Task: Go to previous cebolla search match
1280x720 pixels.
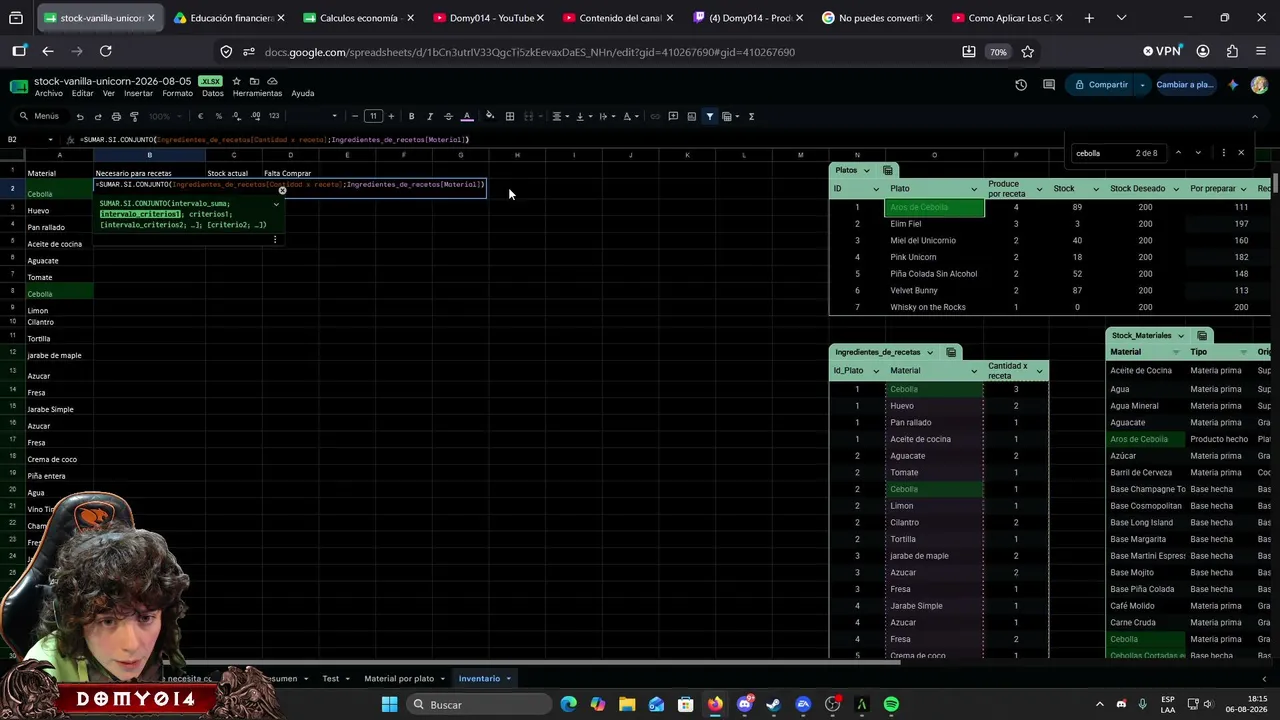Action: (x=1178, y=153)
